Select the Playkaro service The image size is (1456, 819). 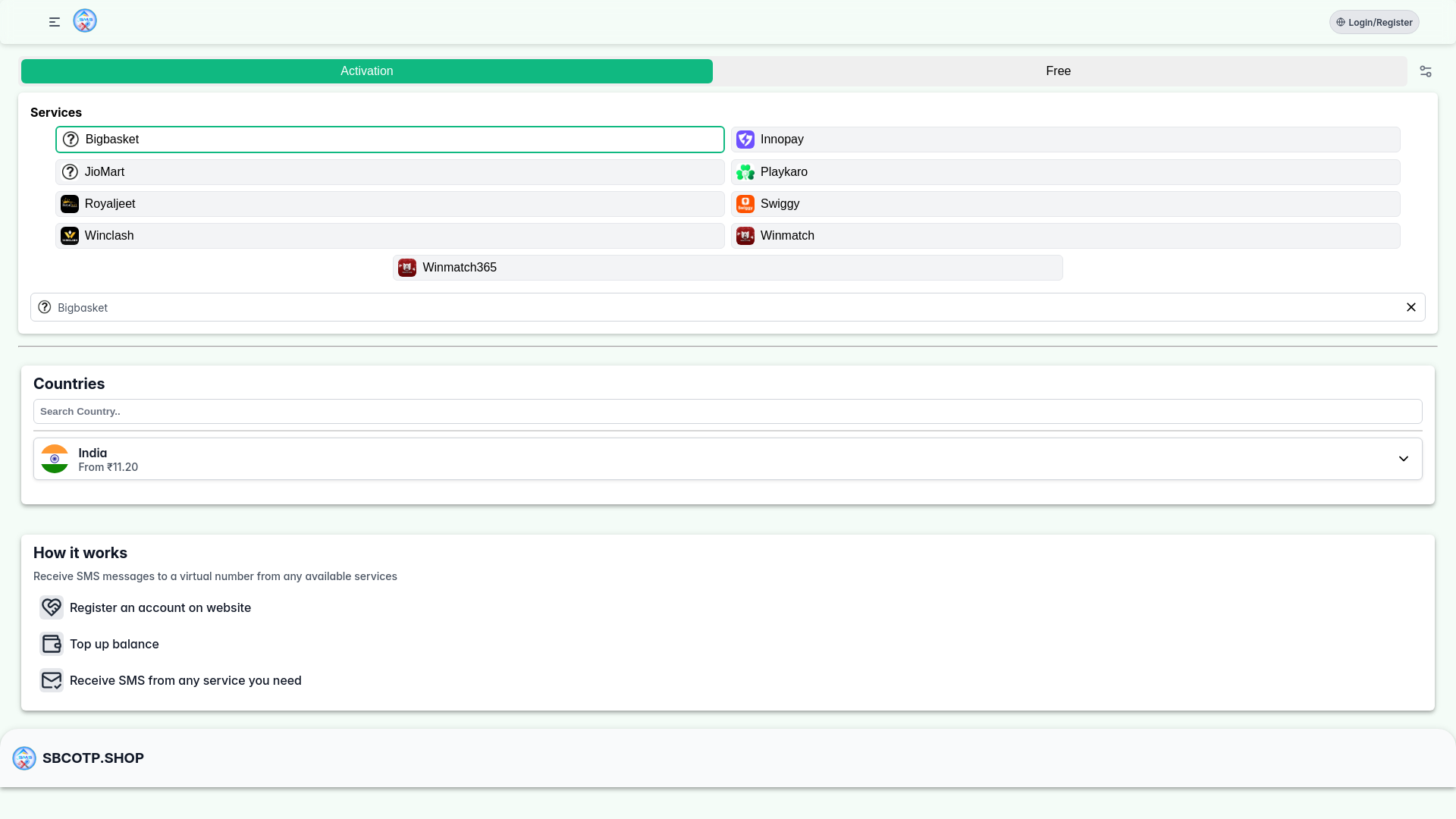click(x=1065, y=172)
